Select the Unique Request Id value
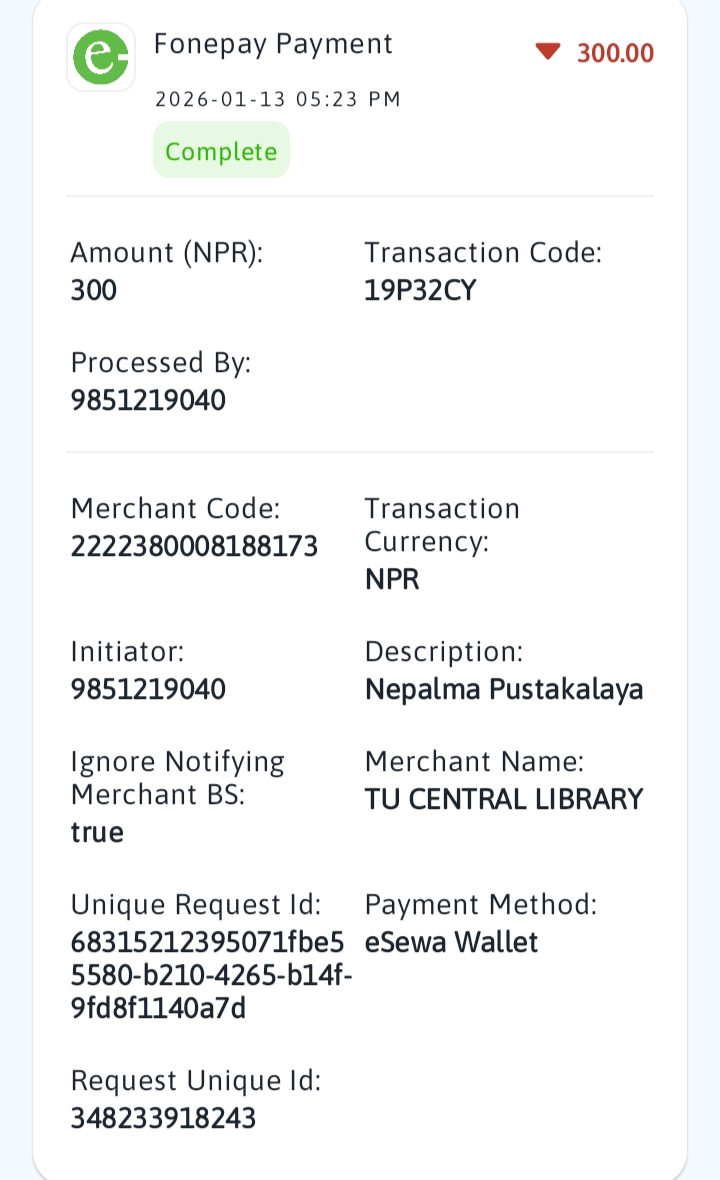The image size is (720, 1180). 210,975
